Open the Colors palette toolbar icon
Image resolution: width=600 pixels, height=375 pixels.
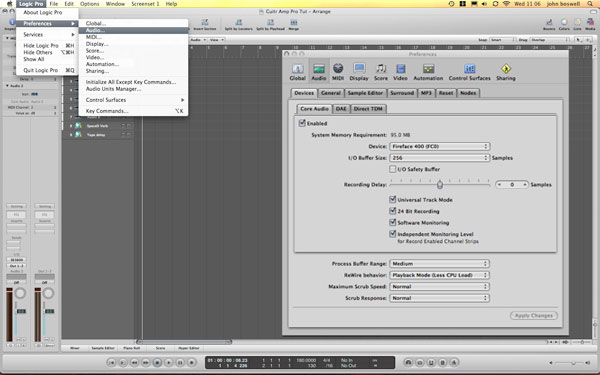(x=564, y=23)
